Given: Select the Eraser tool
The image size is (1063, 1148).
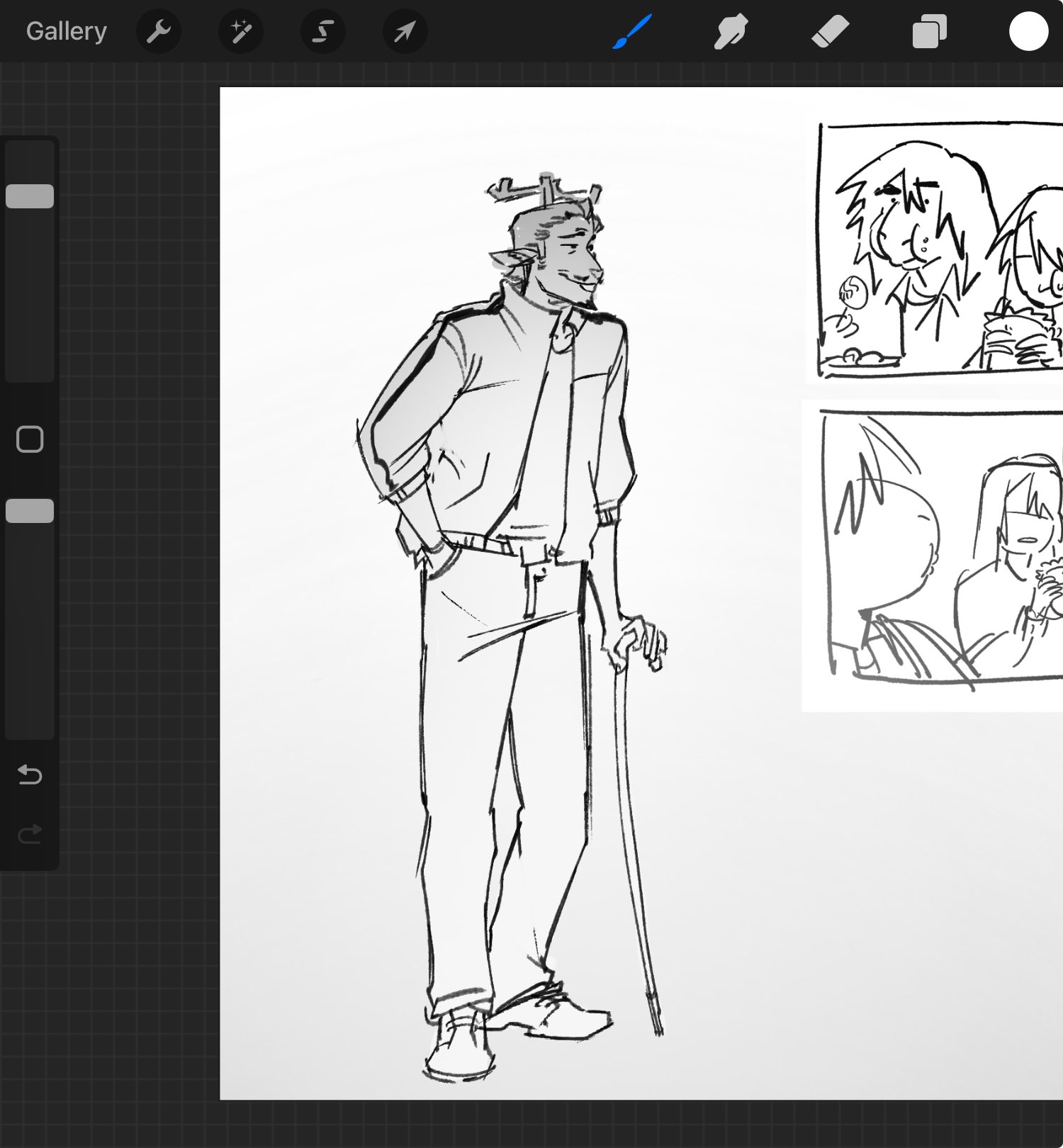Looking at the screenshot, I should (x=830, y=32).
